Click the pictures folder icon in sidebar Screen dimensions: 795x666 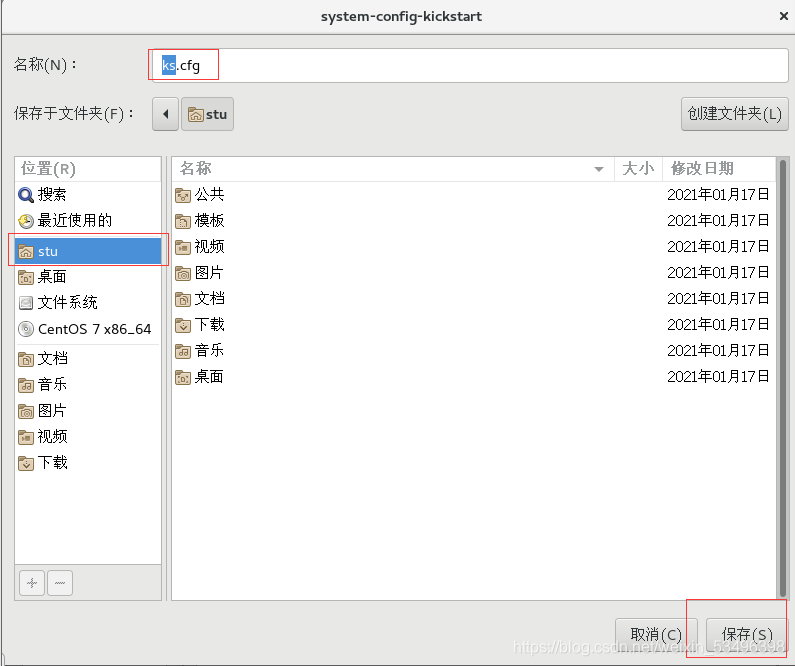tap(26, 411)
